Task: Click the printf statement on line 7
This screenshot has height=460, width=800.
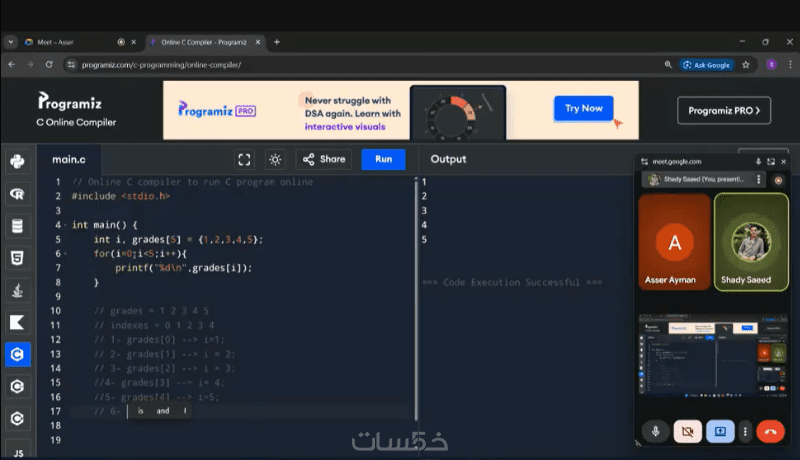Action: [183, 268]
